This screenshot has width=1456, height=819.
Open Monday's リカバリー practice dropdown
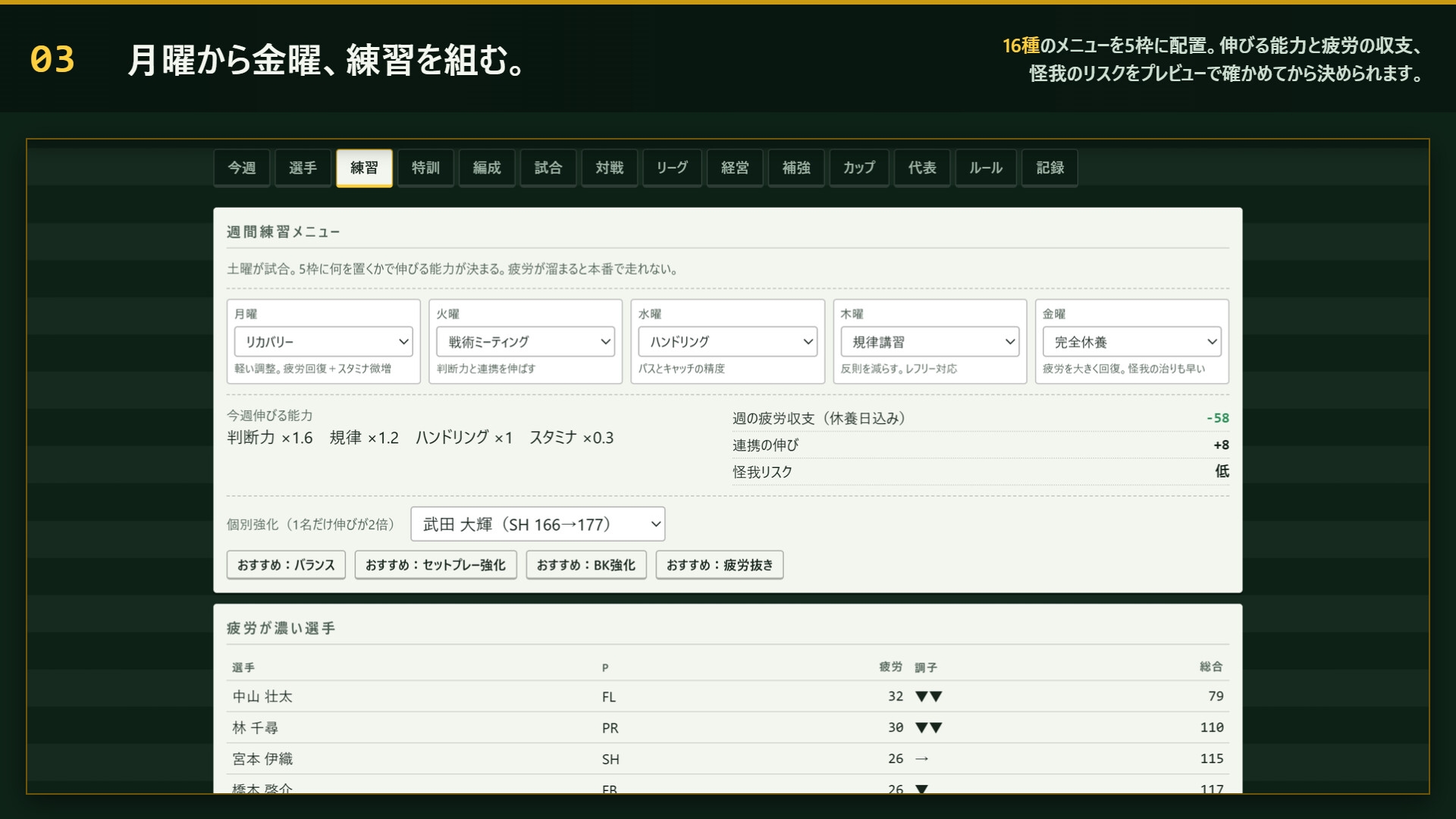point(324,342)
